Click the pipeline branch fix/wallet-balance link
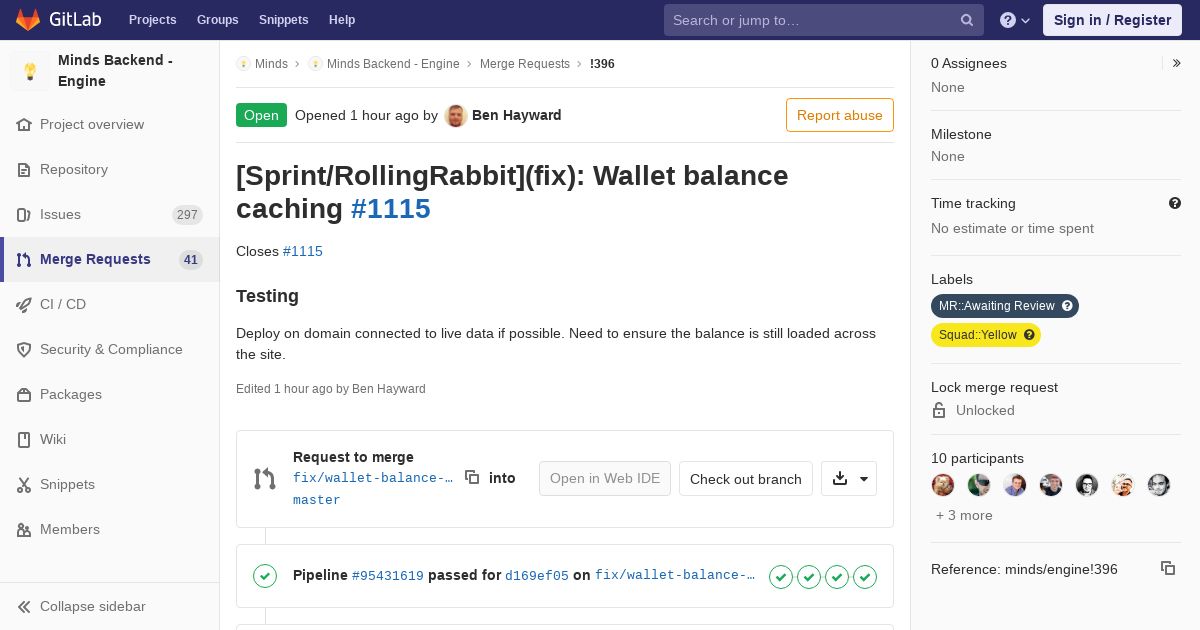This screenshot has height=630, width=1200. tap(675, 576)
